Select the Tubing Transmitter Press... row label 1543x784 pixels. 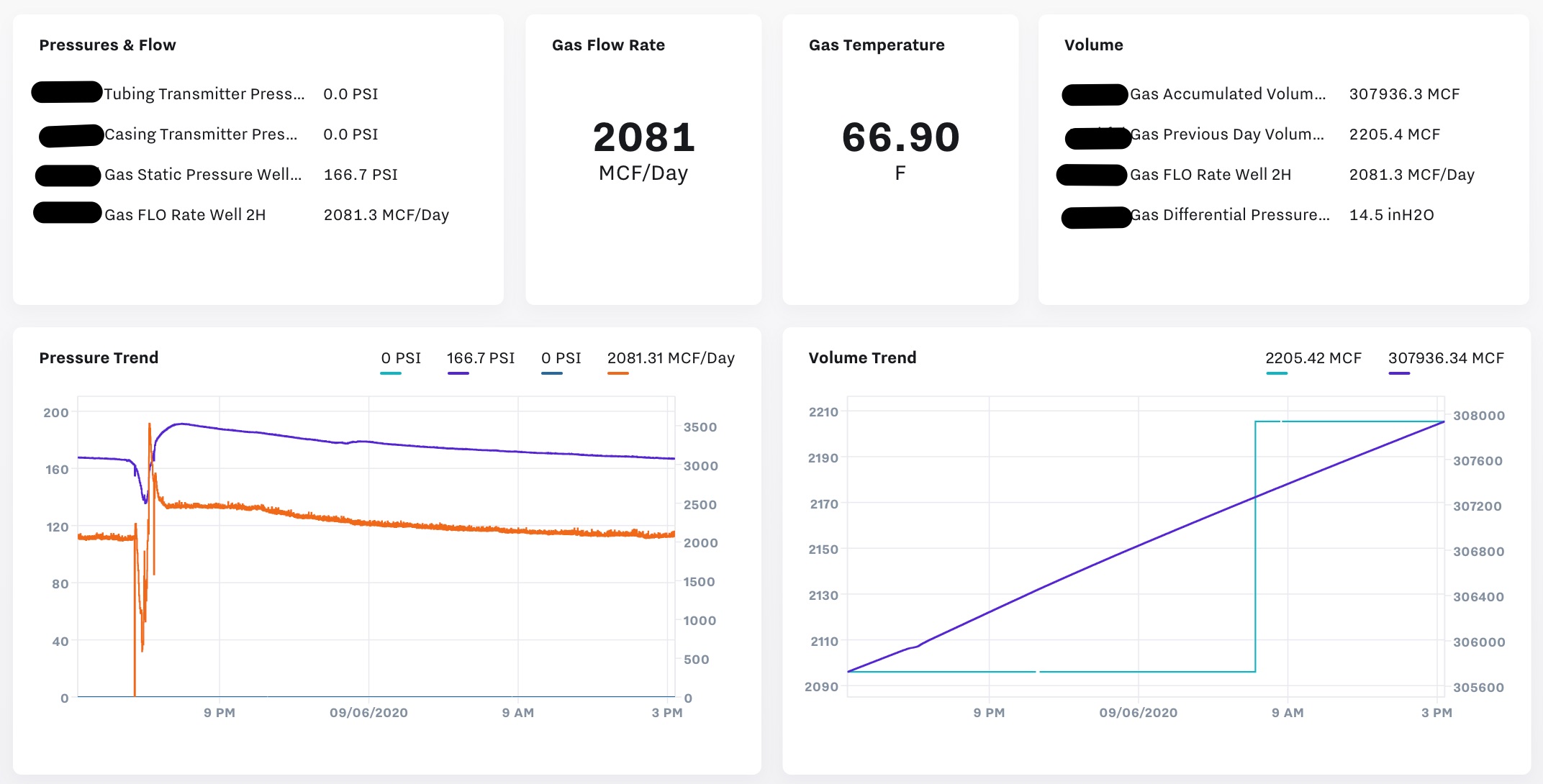(x=204, y=94)
